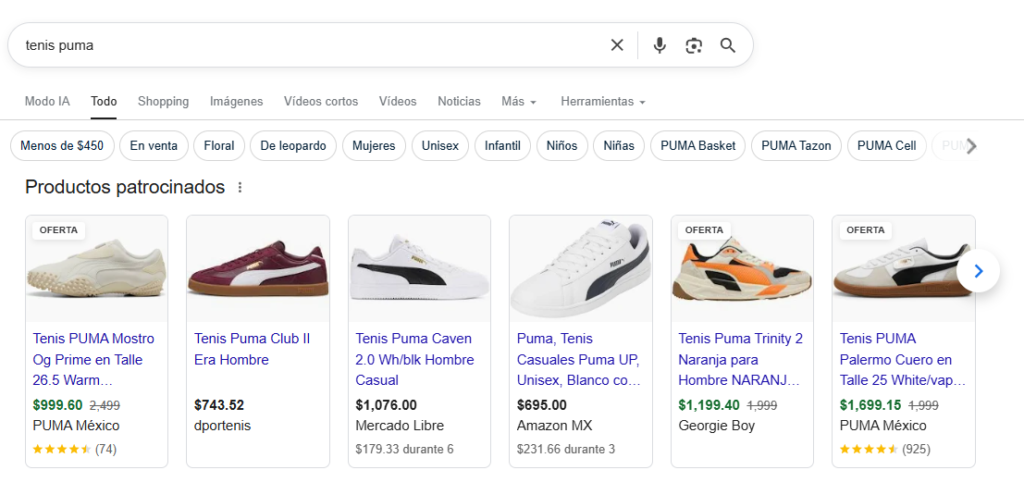Apply the Menos de $450 filter chip
Screen dimensions: 1024x495
coord(62,146)
